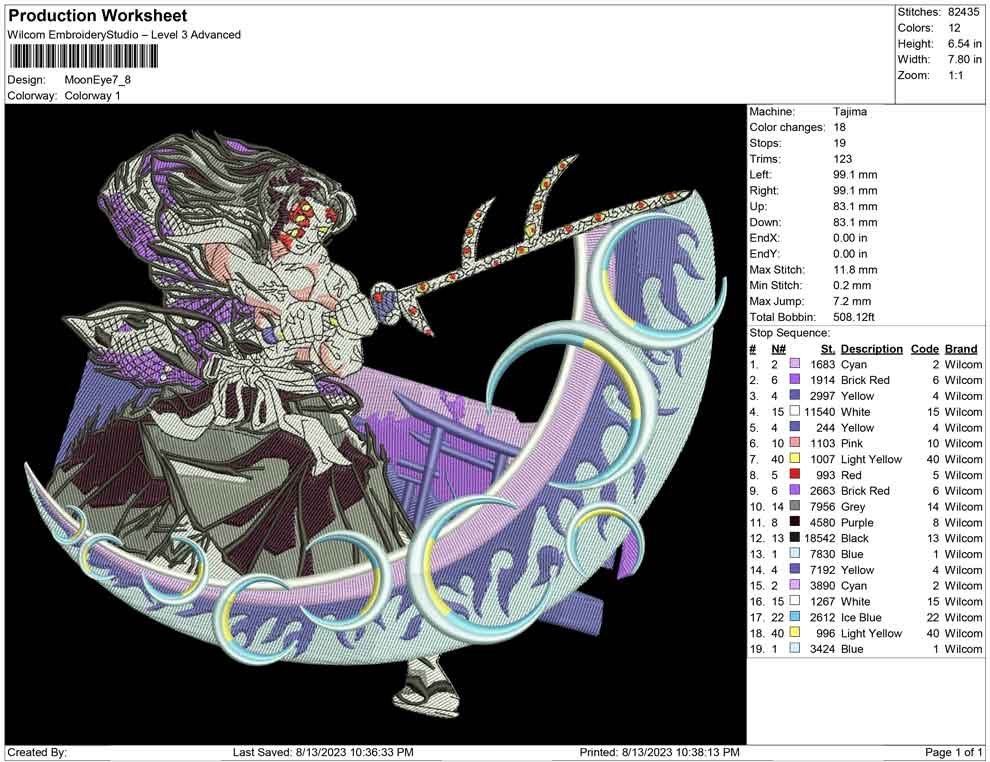Click the light yellow swatch in stop row 18

(795, 633)
